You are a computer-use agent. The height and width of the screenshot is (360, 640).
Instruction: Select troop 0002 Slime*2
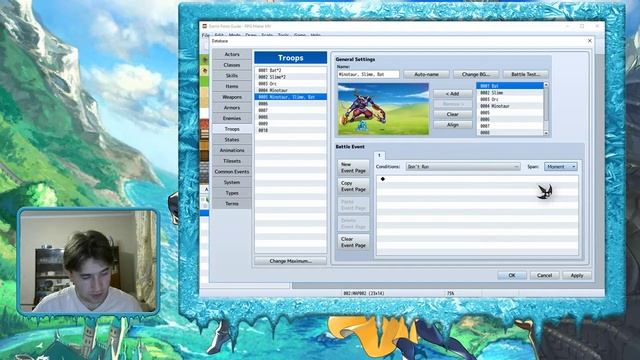[290, 77]
